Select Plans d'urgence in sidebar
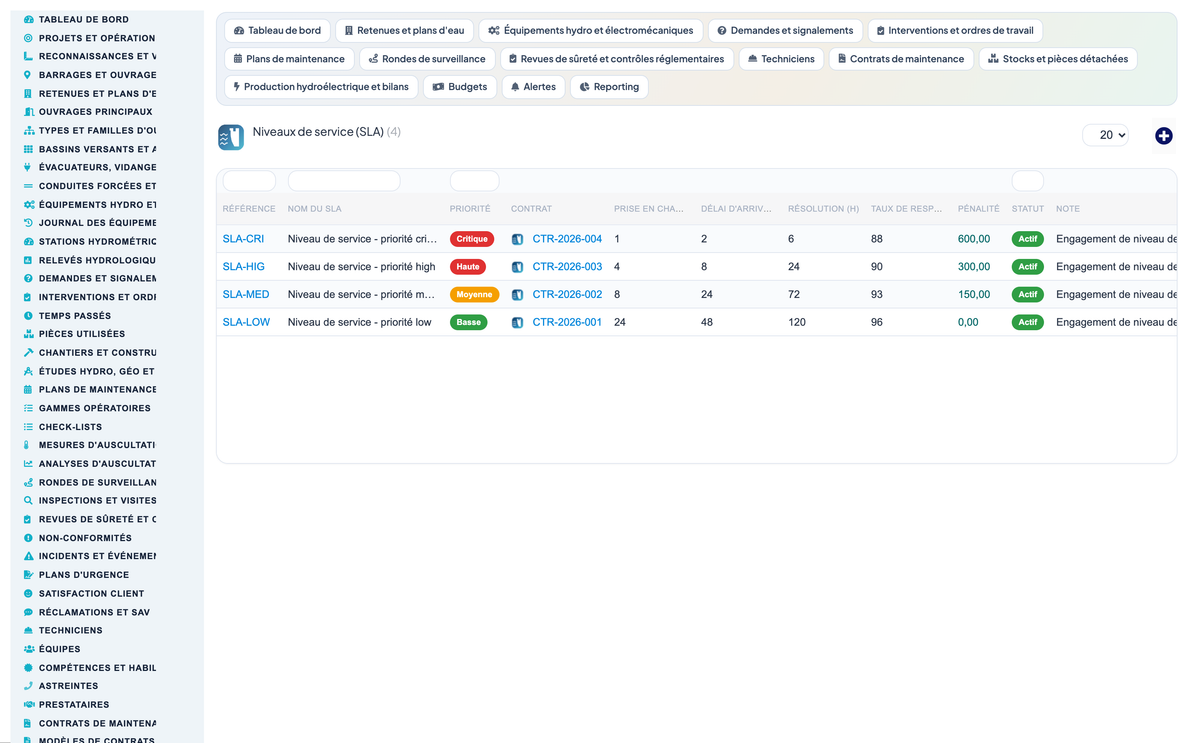The image size is (1200, 743). tap(84, 575)
